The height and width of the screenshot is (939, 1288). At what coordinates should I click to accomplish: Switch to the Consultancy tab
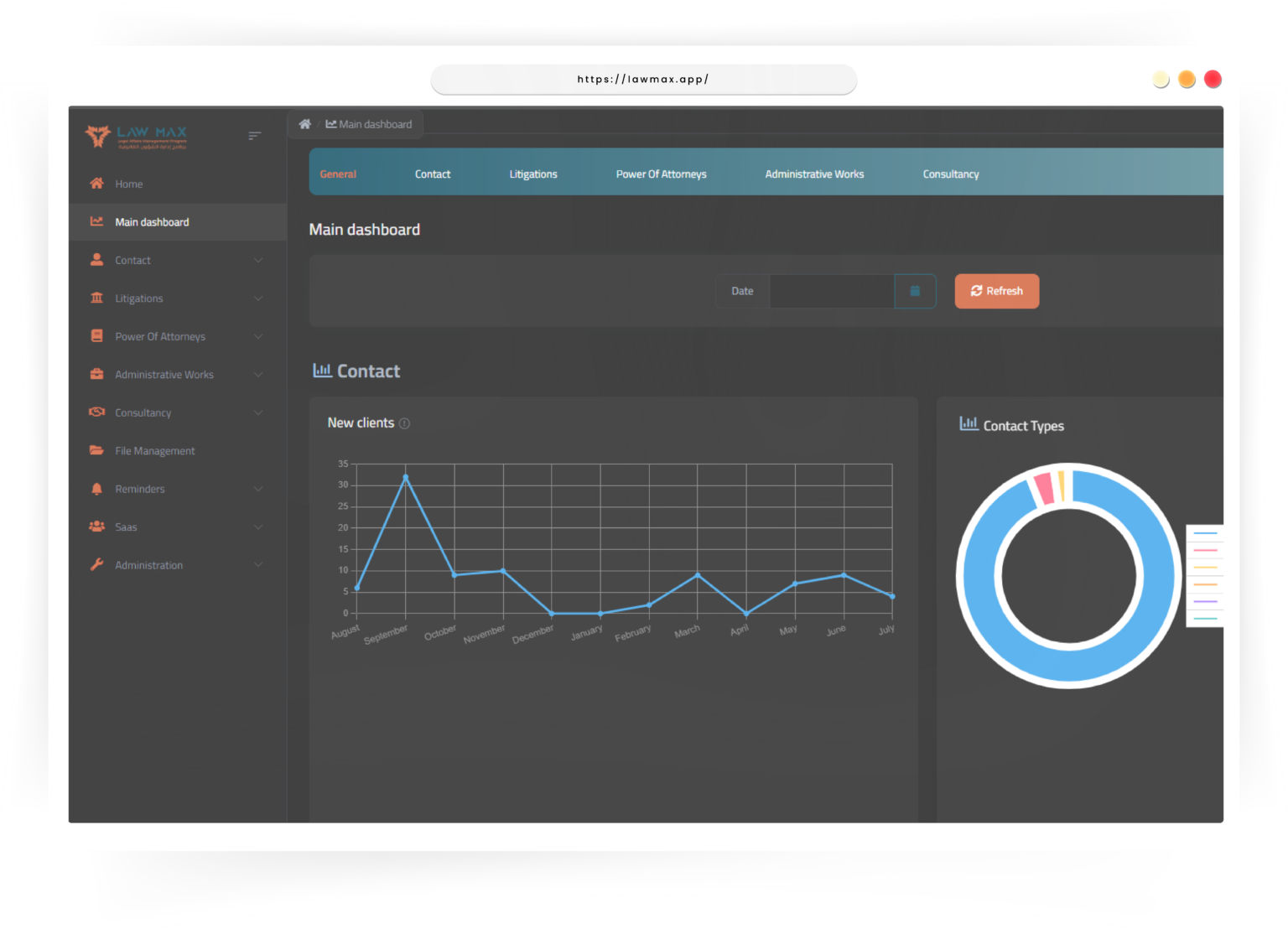point(950,174)
